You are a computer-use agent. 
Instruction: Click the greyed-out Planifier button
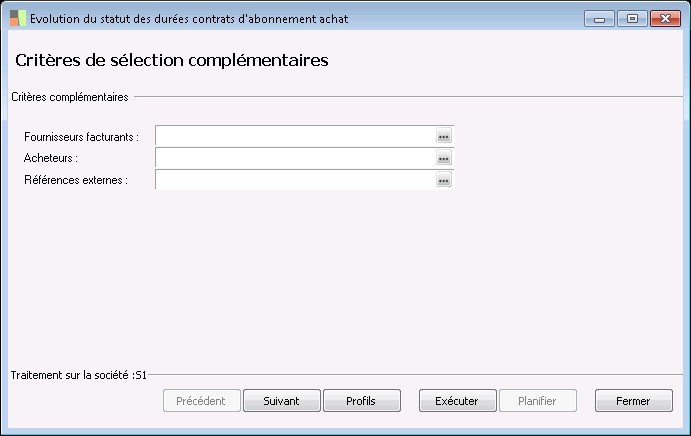point(538,401)
